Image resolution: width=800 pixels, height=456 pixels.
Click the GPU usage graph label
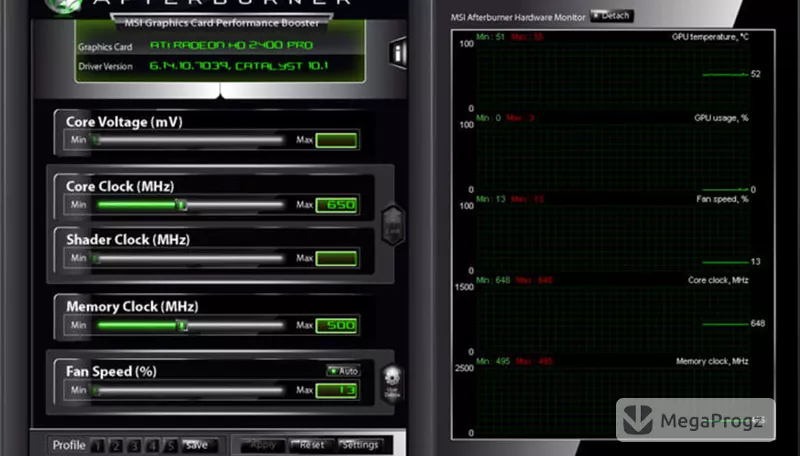(721, 118)
